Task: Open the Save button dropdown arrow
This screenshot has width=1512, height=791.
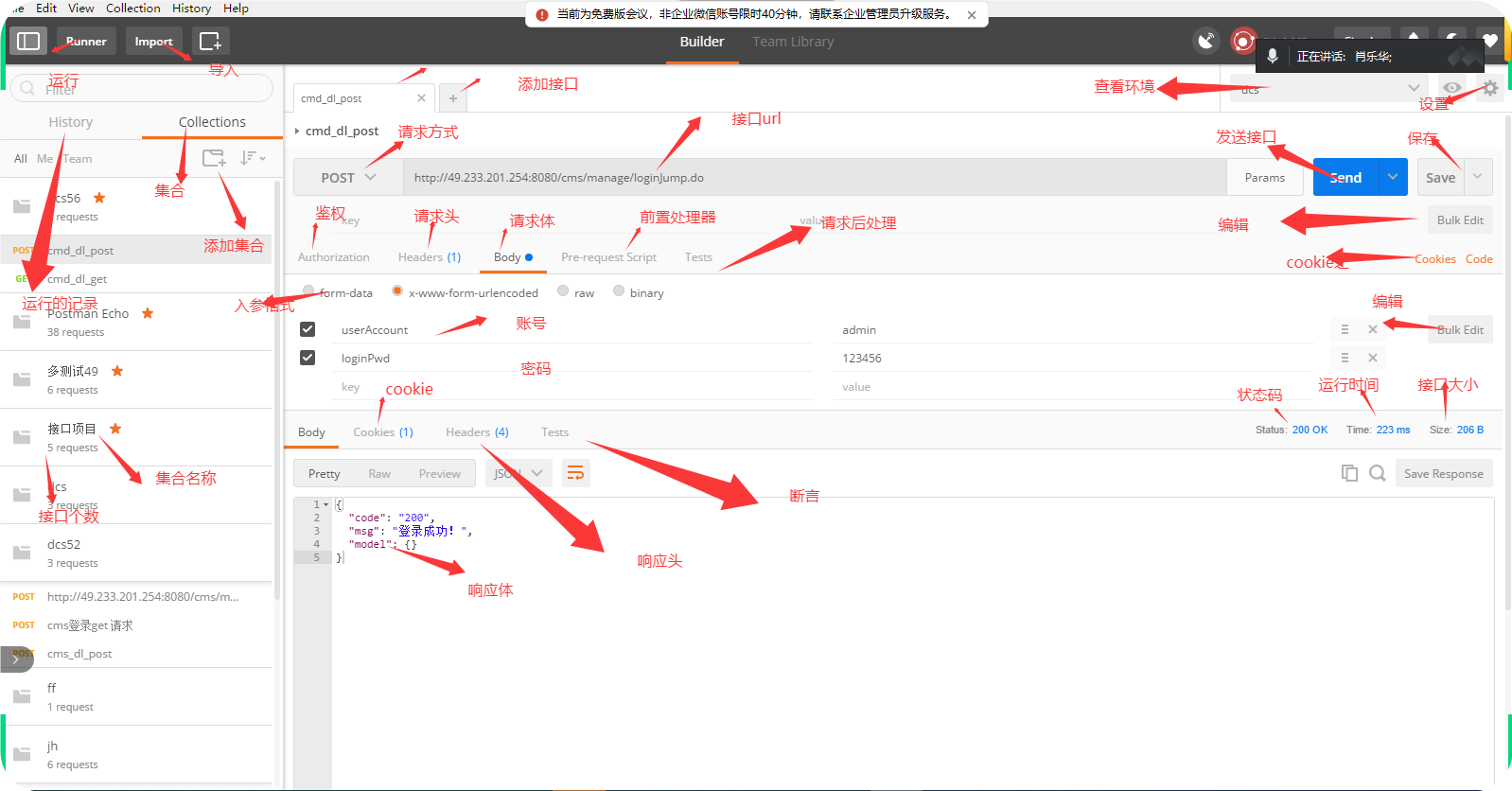Action: coord(1478,177)
